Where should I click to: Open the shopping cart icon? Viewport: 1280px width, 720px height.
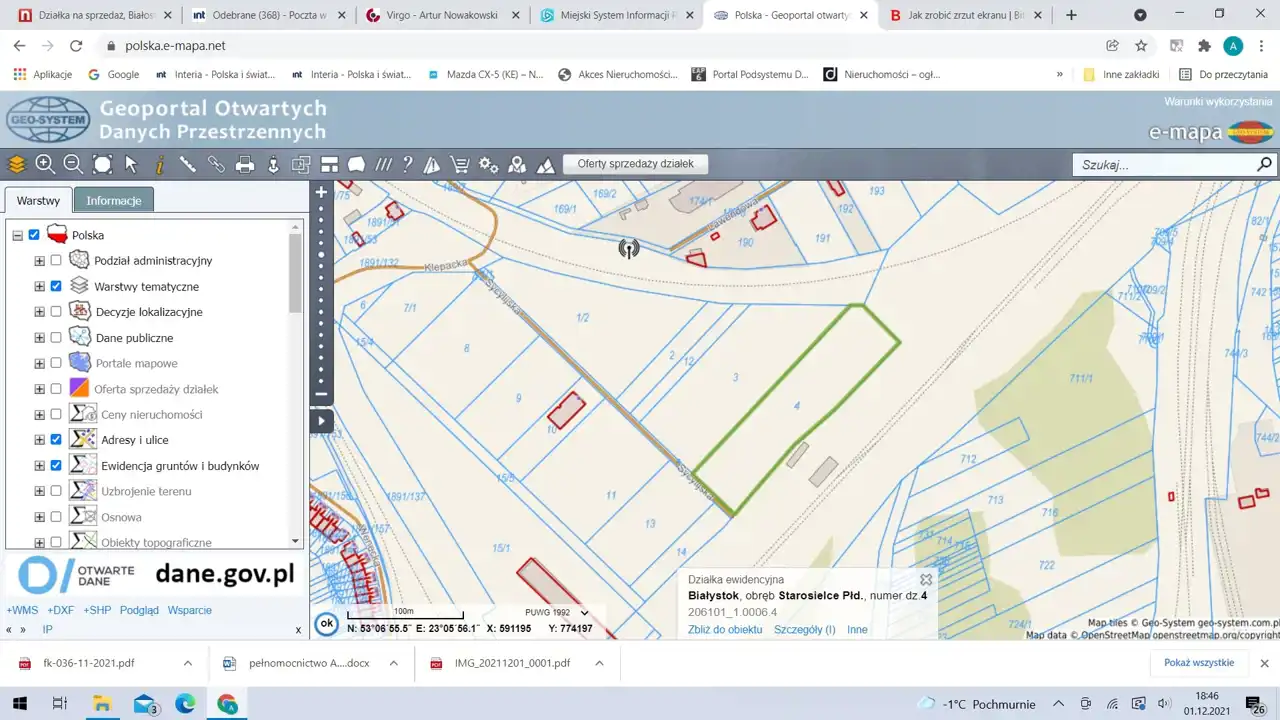460,165
